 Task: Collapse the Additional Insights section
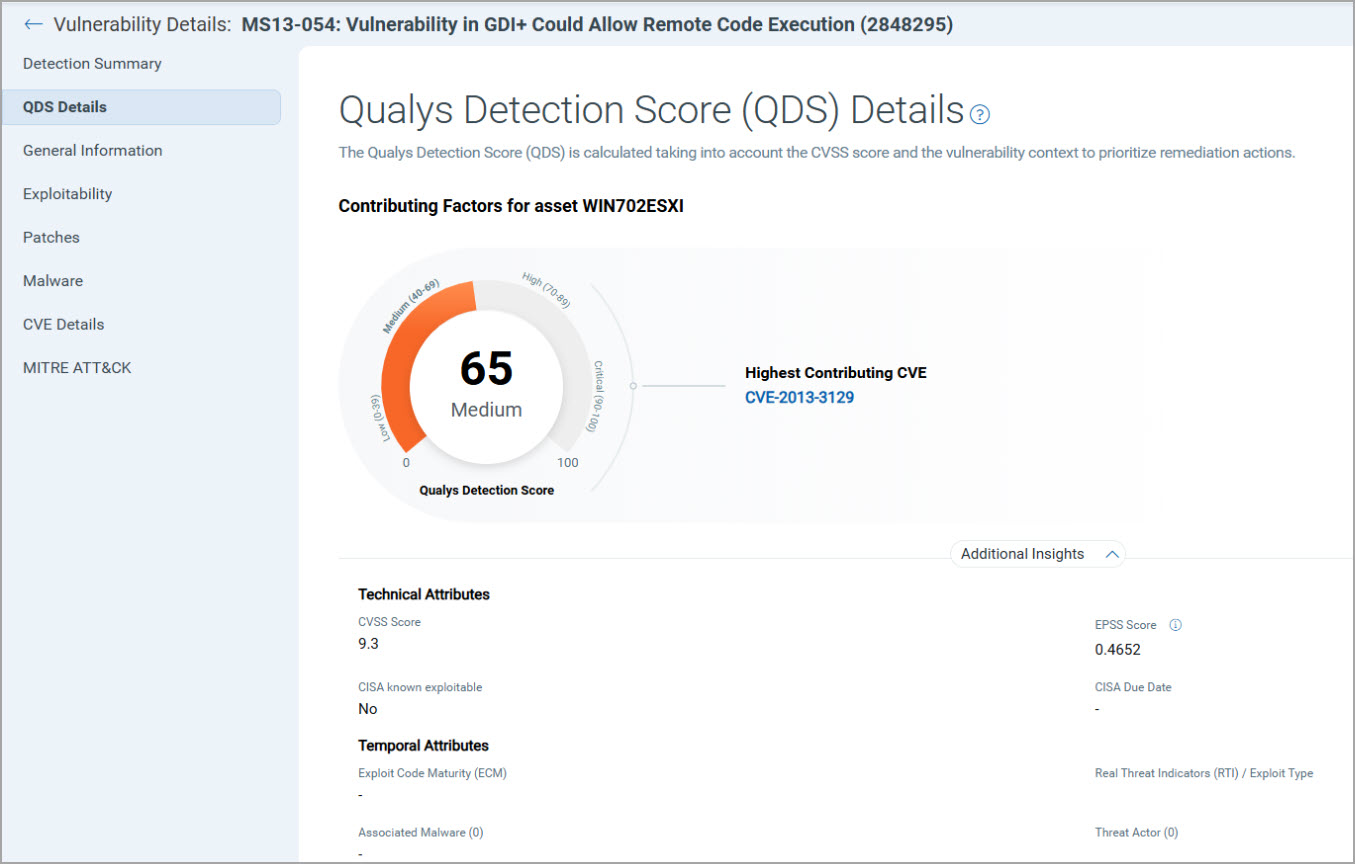tap(1037, 554)
